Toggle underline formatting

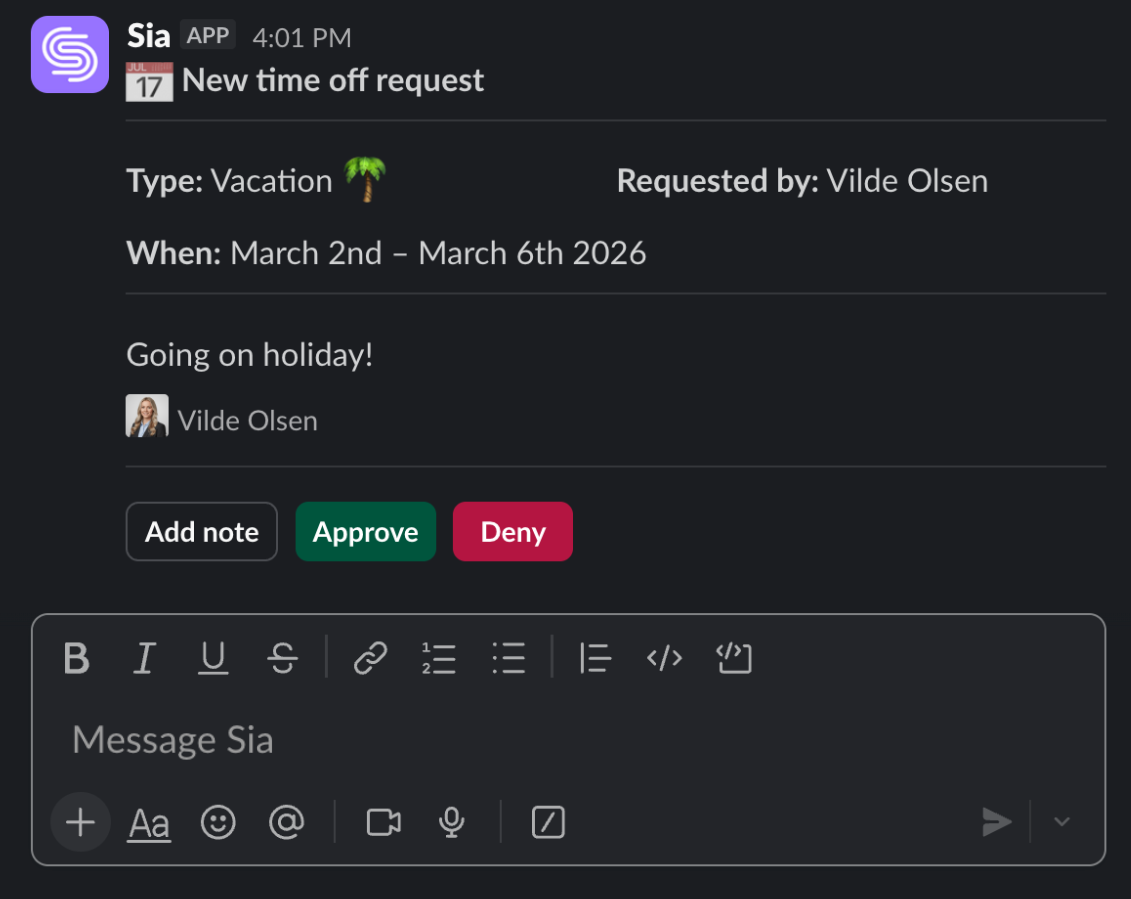(213, 658)
